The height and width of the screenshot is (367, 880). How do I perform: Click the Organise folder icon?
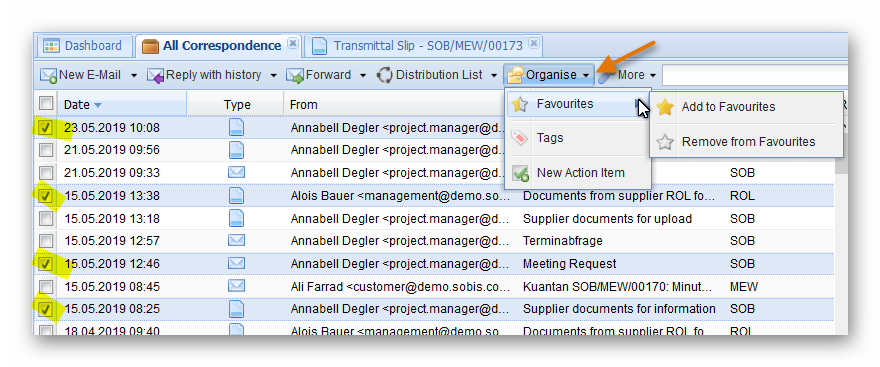(515, 76)
